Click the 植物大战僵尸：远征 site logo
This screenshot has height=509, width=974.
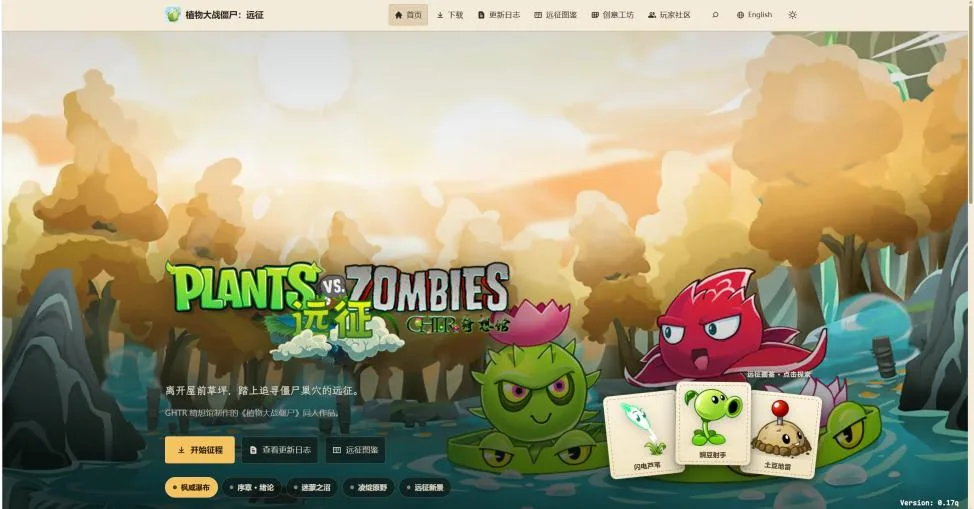pyautogui.click(x=215, y=14)
